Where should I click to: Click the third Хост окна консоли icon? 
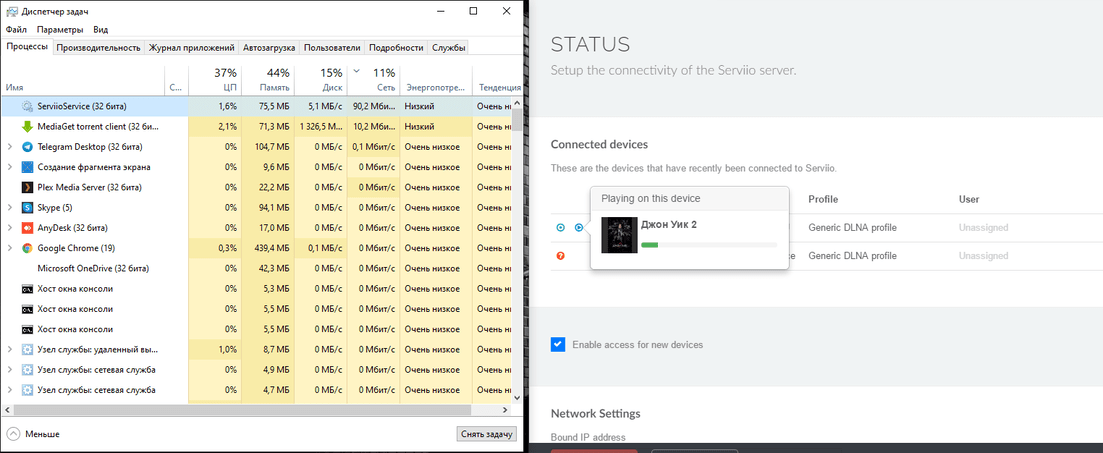27,329
